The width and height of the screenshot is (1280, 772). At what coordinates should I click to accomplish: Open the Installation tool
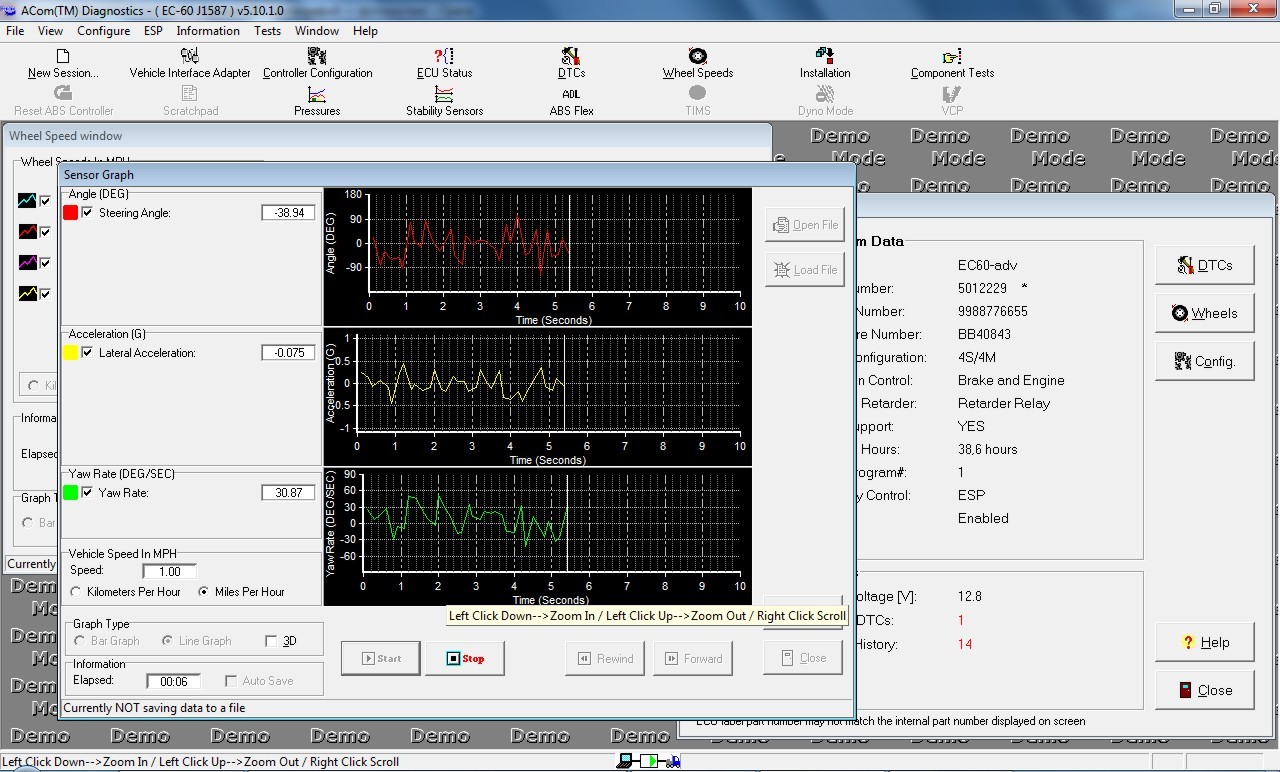824,63
